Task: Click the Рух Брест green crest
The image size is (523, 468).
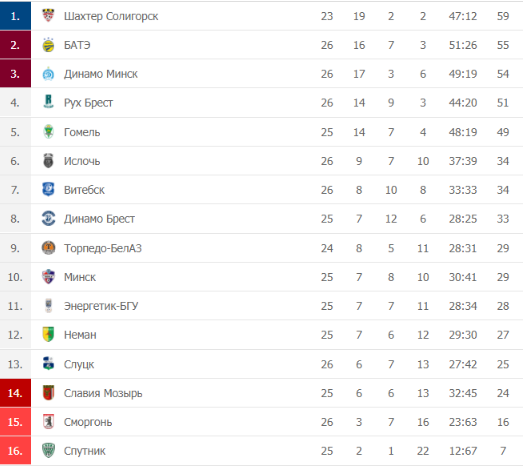Action: tap(48, 102)
